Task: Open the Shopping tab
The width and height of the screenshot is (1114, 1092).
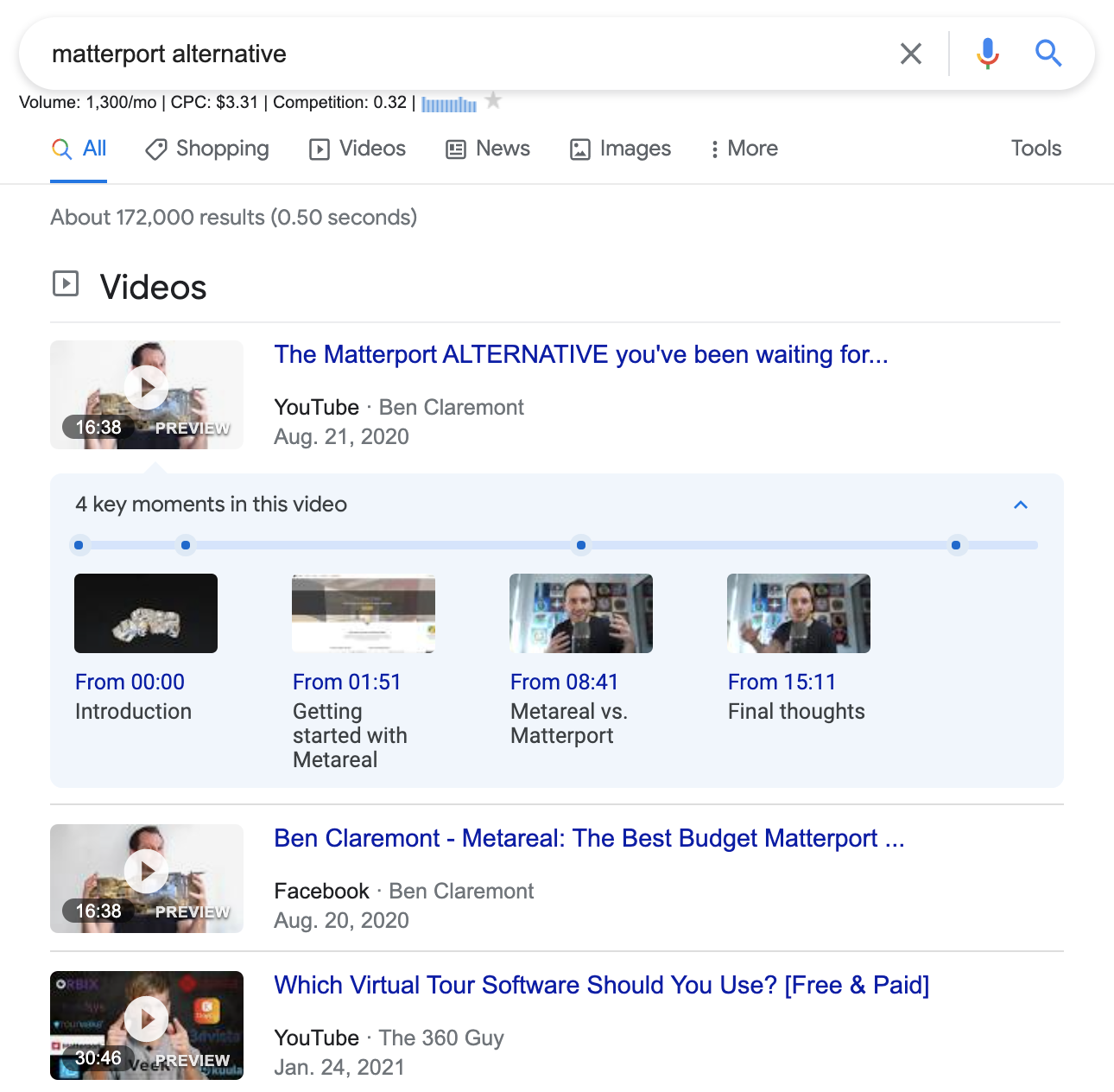Action: coord(207,149)
